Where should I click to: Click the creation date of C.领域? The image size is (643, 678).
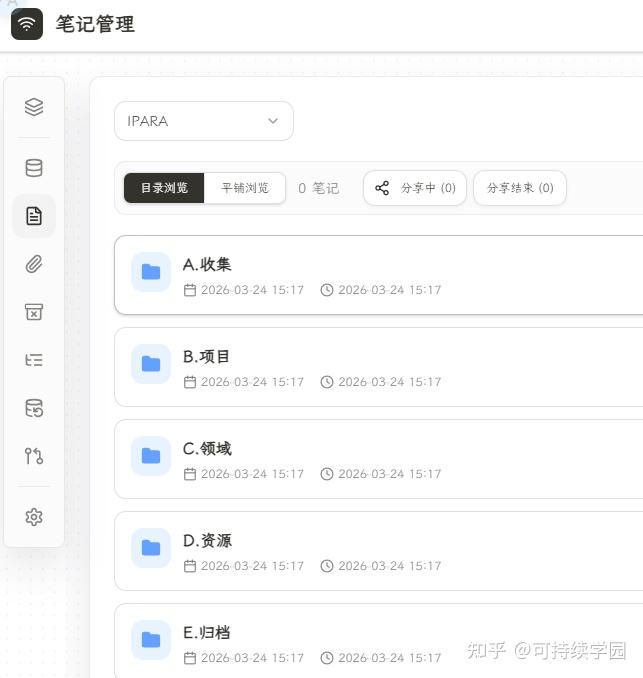pos(253,474)
